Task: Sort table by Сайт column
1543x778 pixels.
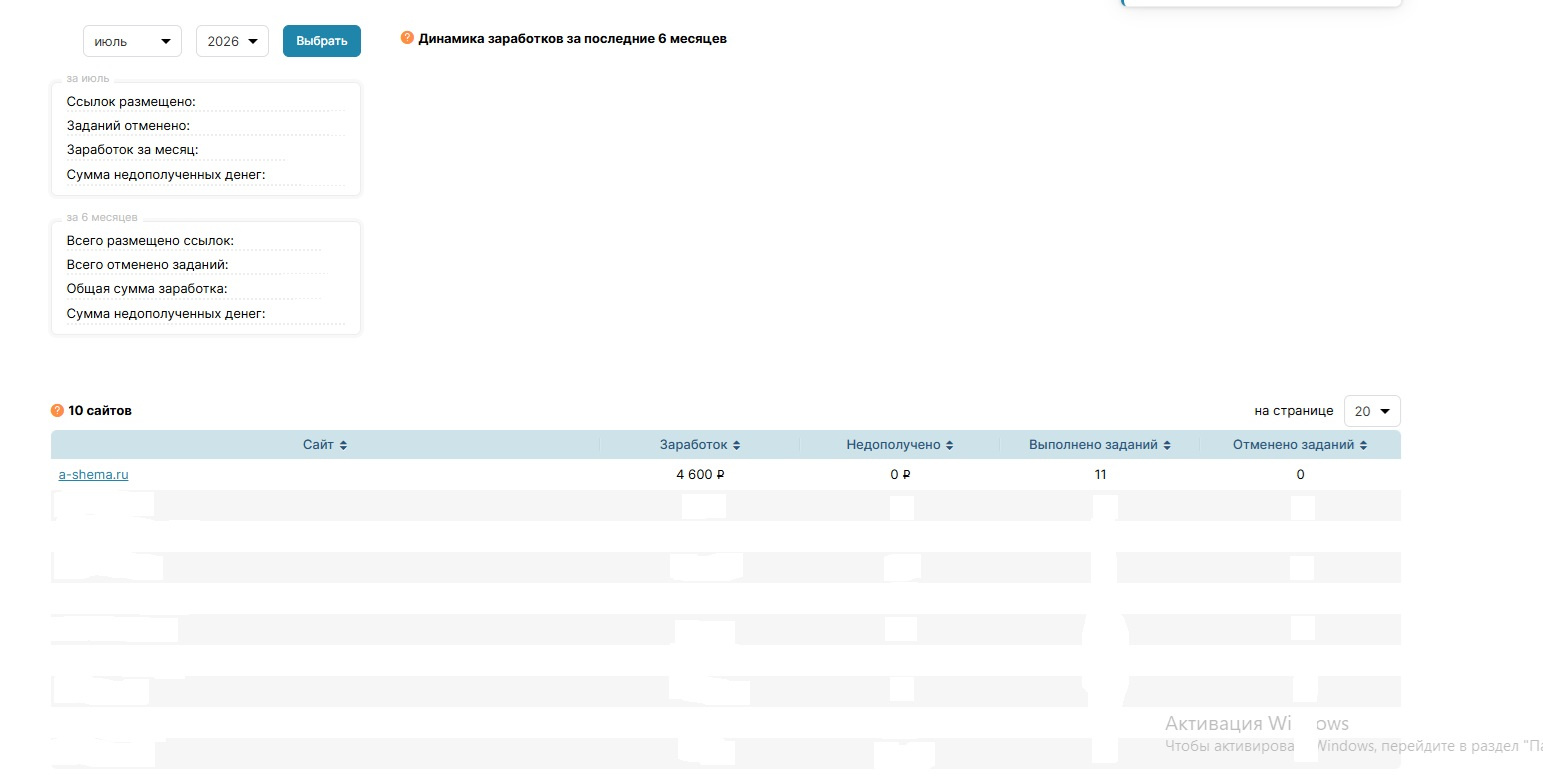Action: pyautogui.click(x=325, y=445)
